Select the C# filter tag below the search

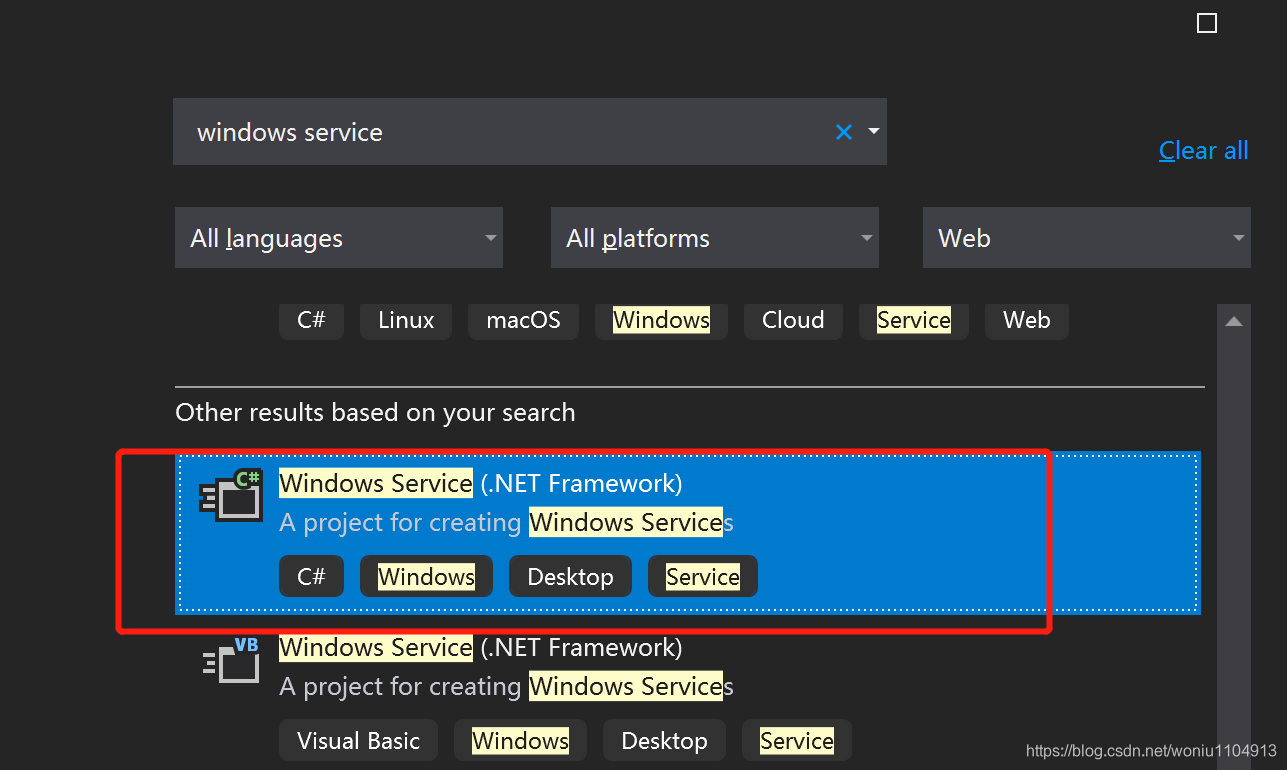(x=311, y=320)
